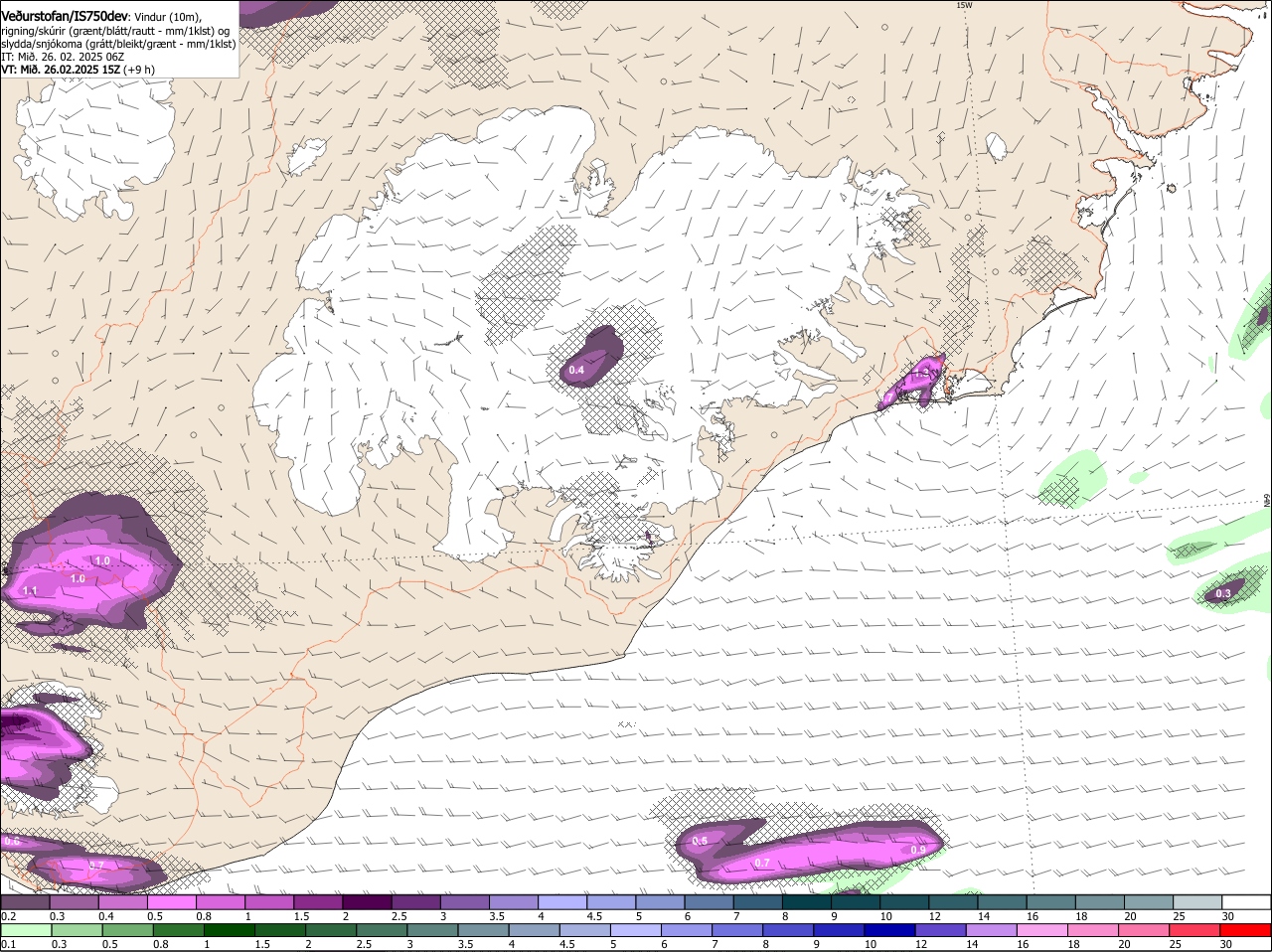Click the 'rigning/skúrir' legend description line
This screenshot has width=1272, height=952.
(x=115, y=31)
